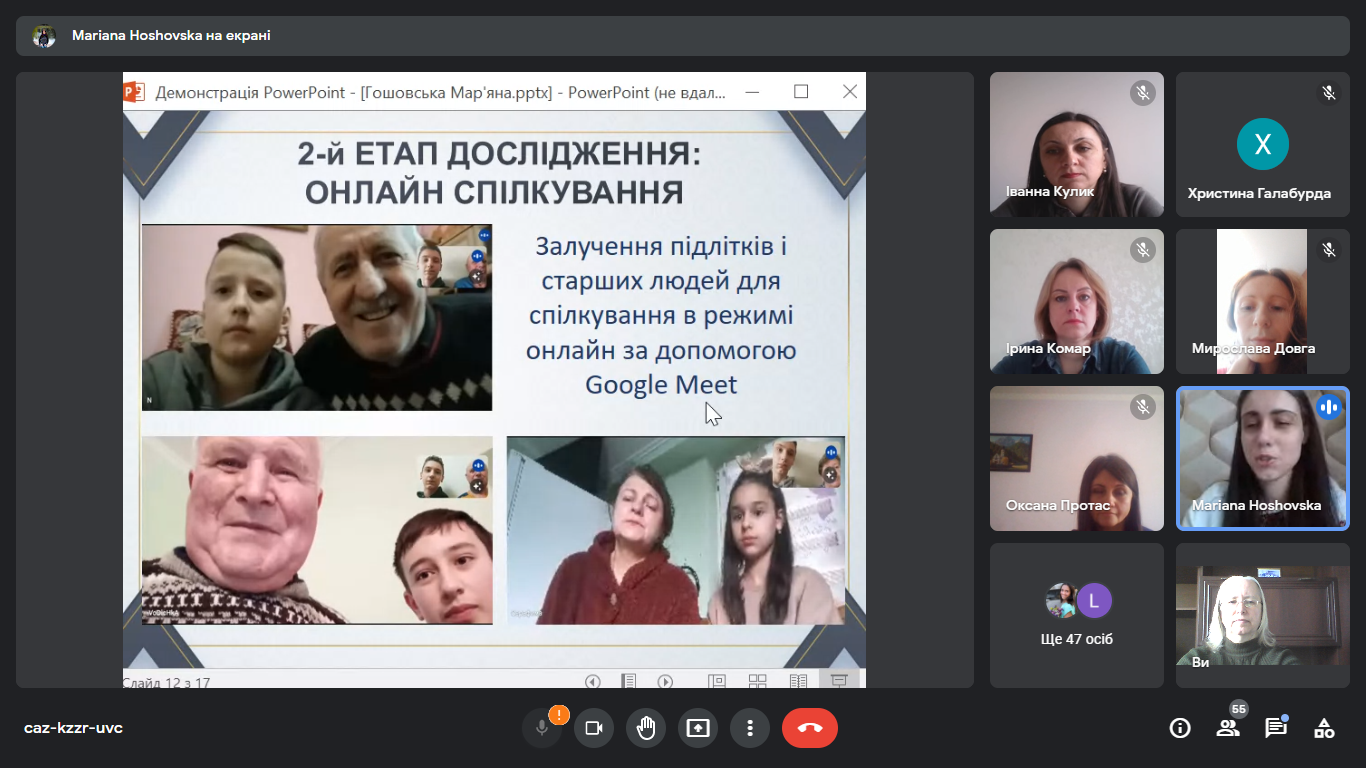Click the Normal view icon in PowerPoint
The image size is (1366, 768).
click(717, 682)
